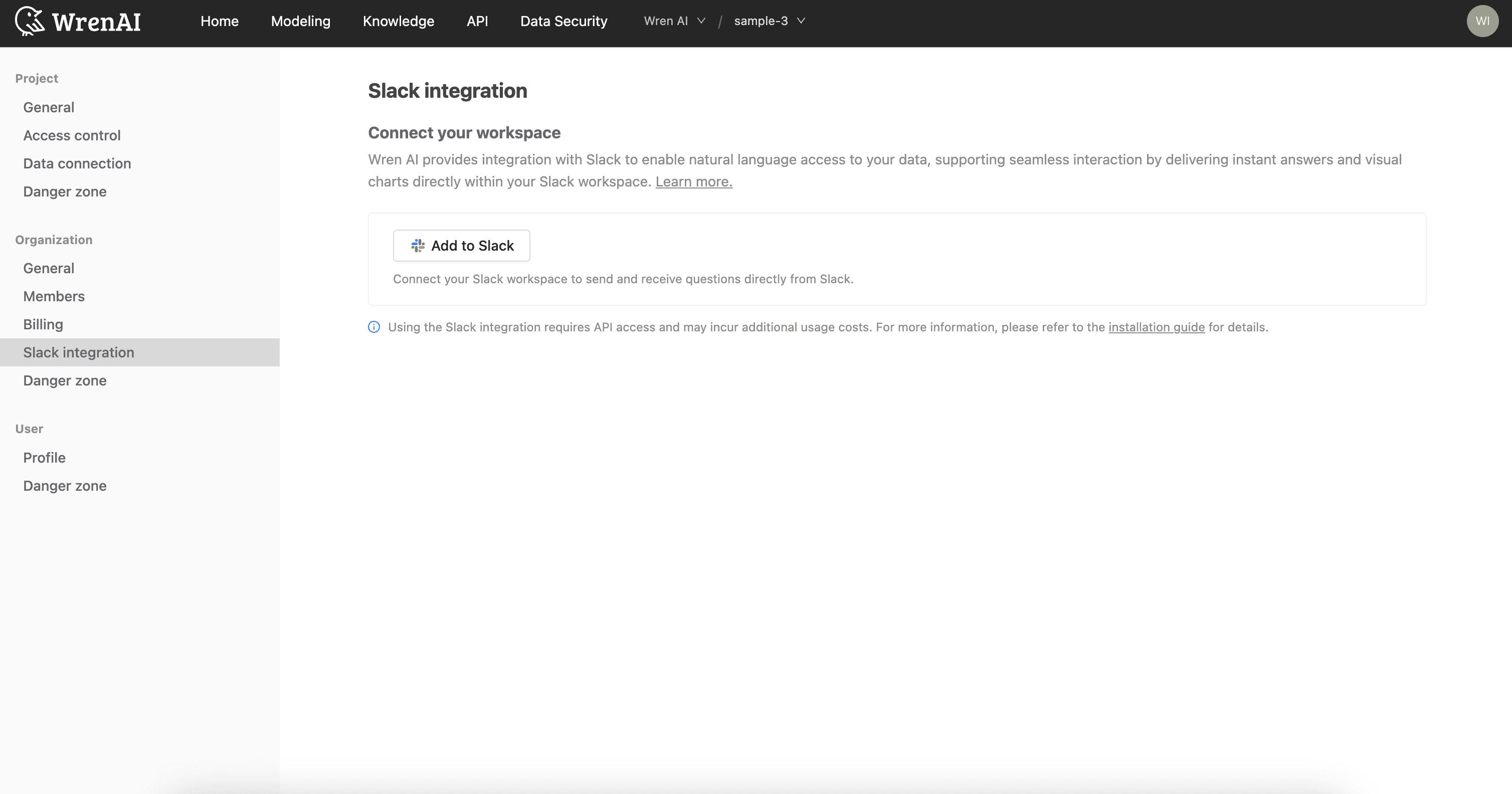The height and width of the screenshot is (794, 1512).
Task: Click the WrenAI logo in the top bar
Action: tap(77, 21)
